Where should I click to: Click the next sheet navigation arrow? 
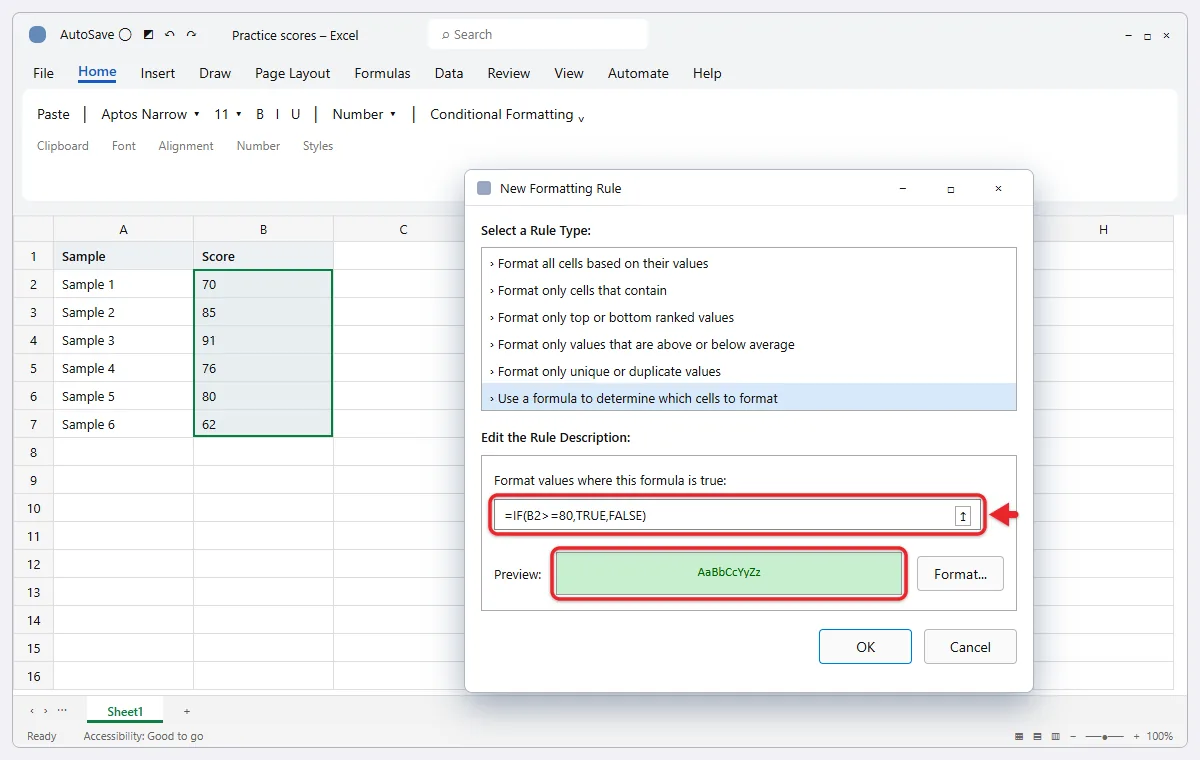coord(45,711)
